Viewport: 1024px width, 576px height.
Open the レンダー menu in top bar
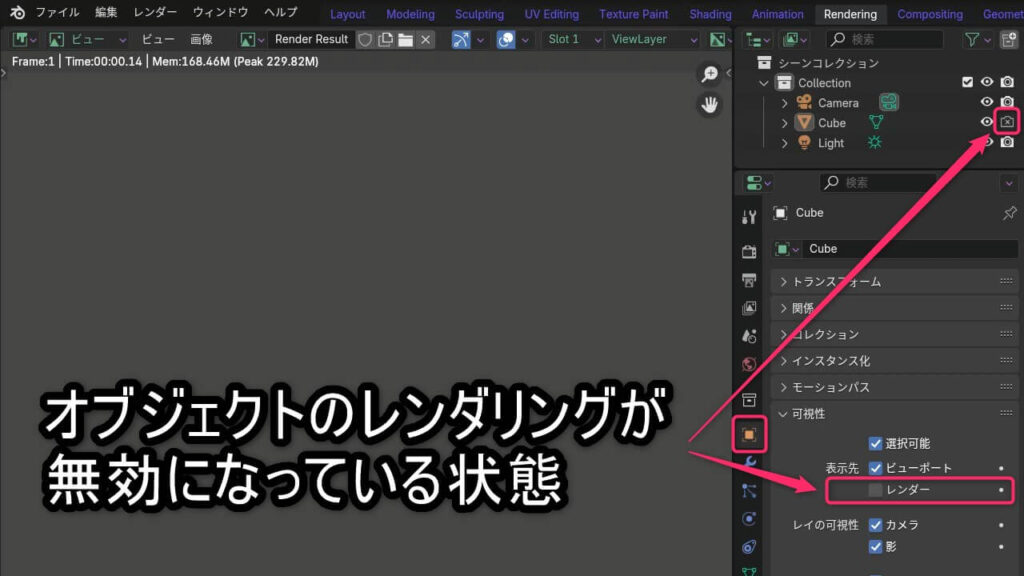155,12
